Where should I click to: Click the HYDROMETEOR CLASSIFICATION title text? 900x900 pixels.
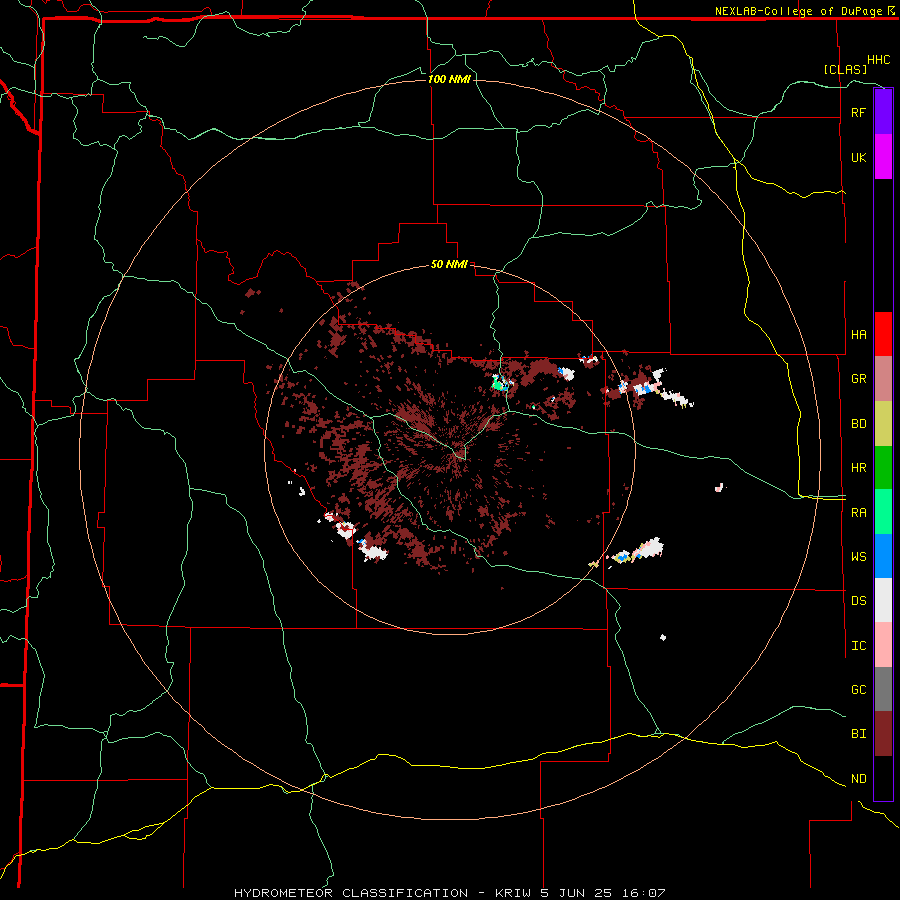tap(351, 893)
